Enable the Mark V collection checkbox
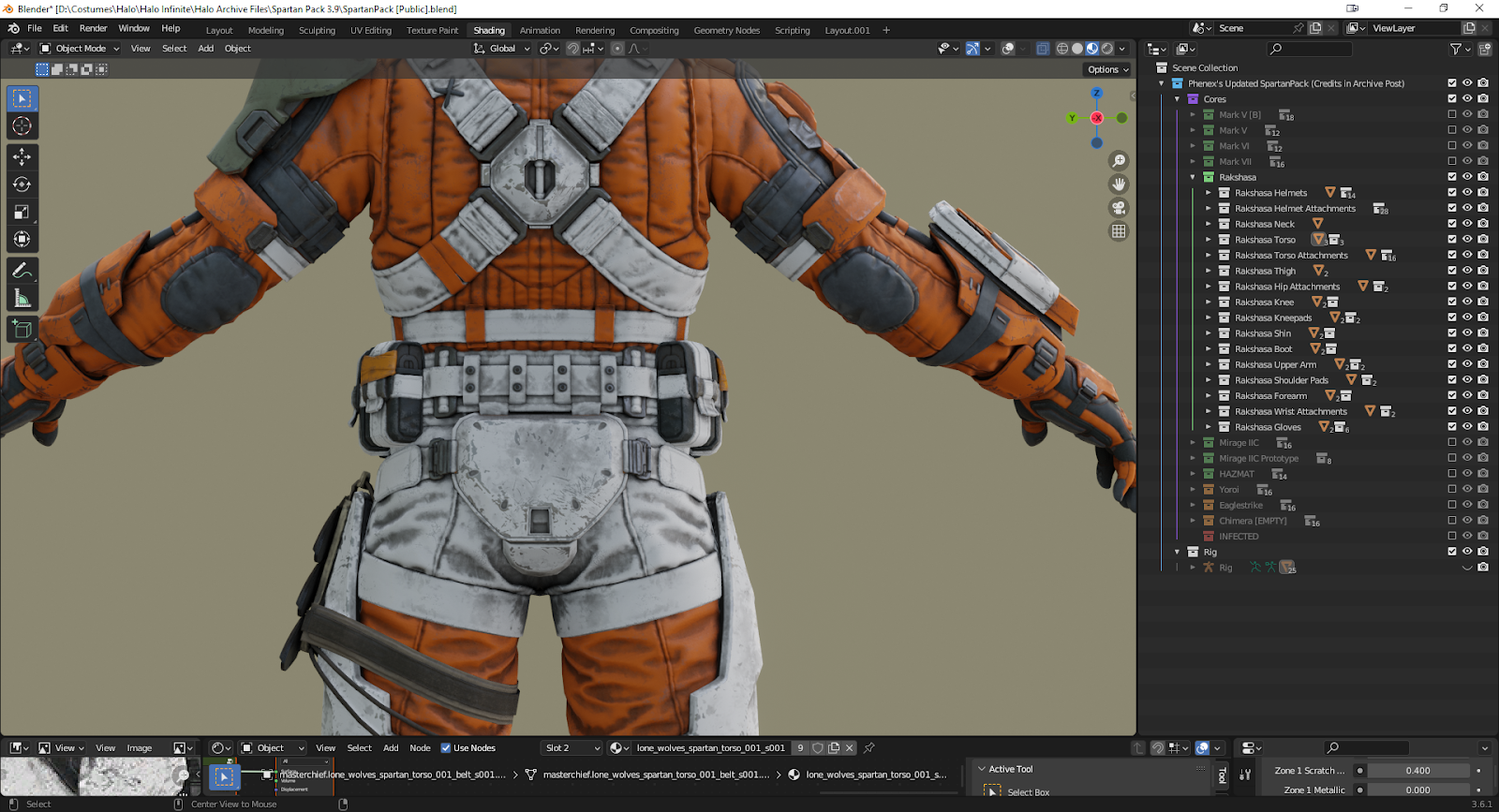This screenshot has width=1499, height=812. (x=1452, y=130)
